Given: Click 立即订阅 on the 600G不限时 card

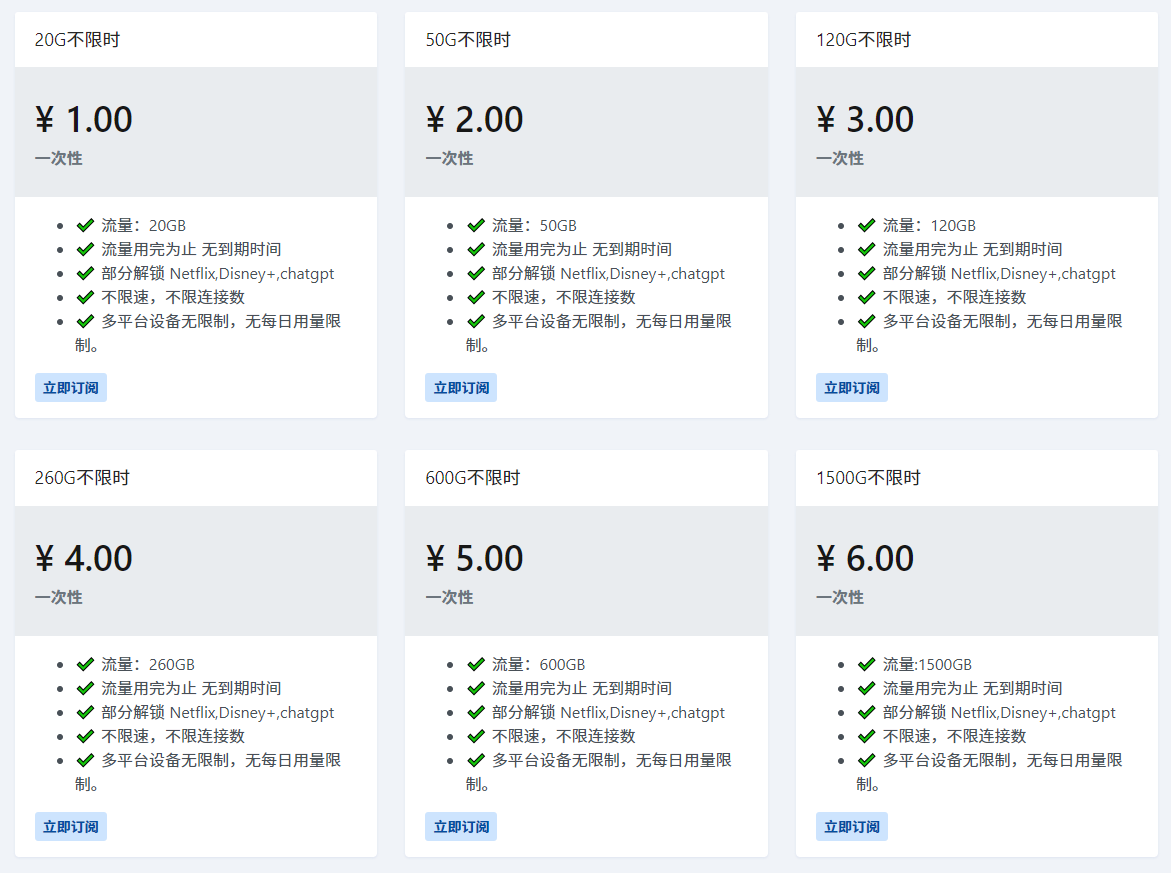Looking at the screenshot, I should pos(461,827).
